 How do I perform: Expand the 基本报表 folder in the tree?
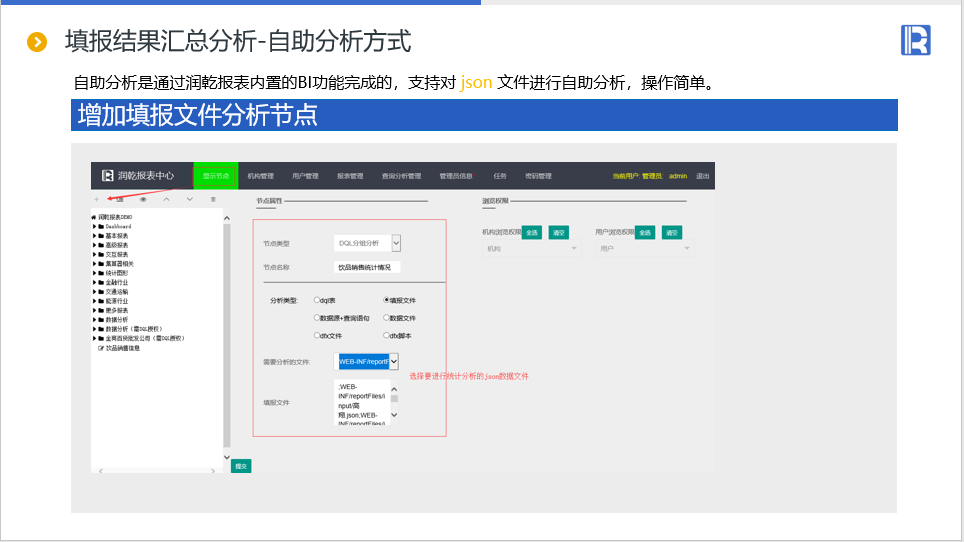[95, 236]
